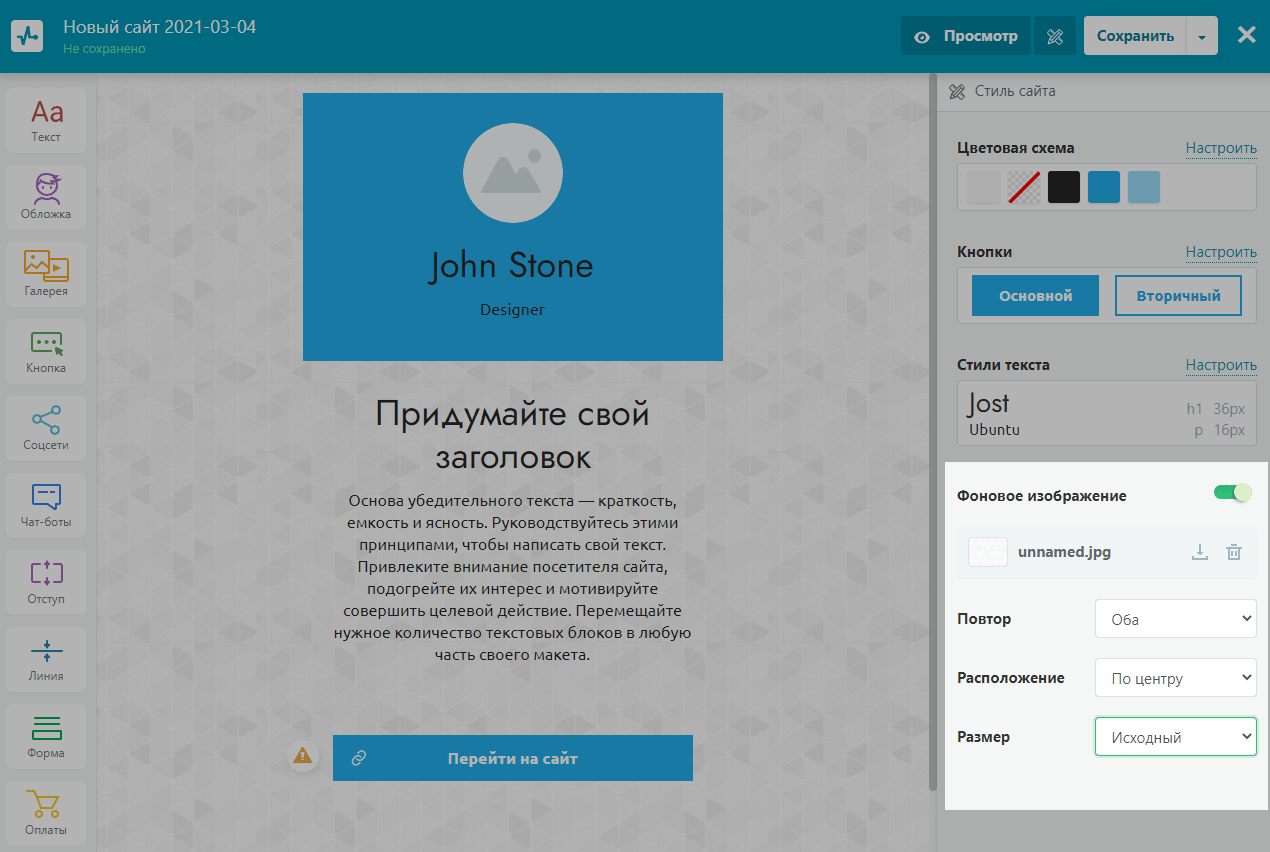
Task: Select the Text block tool
Action: pos(46,120)
